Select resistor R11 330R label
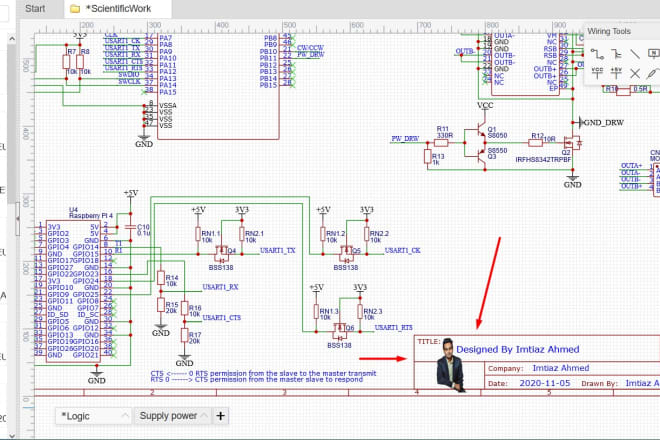Image resolution: width=660 pixels, height=440 pixels. (x=444, y=132)
